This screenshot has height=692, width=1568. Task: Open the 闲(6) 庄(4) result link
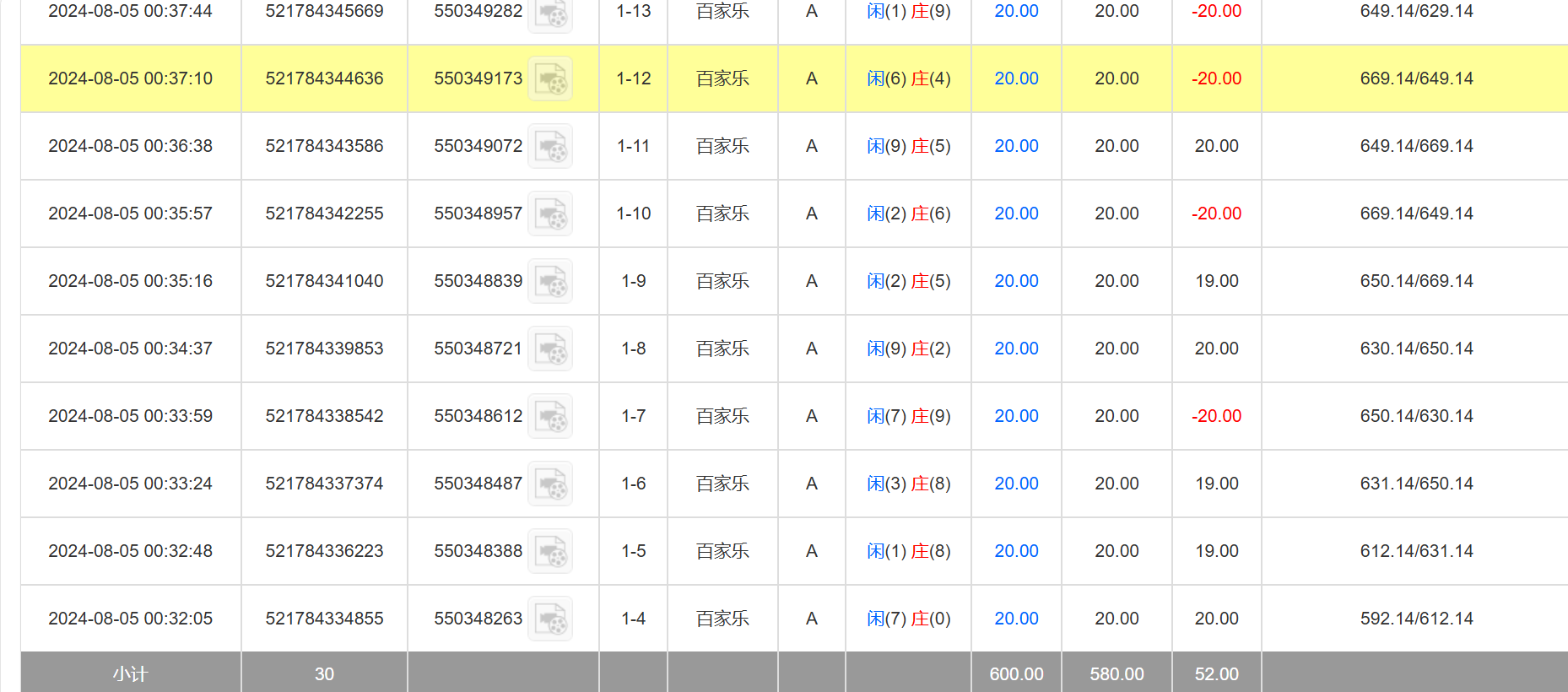(x=908, y=78)
